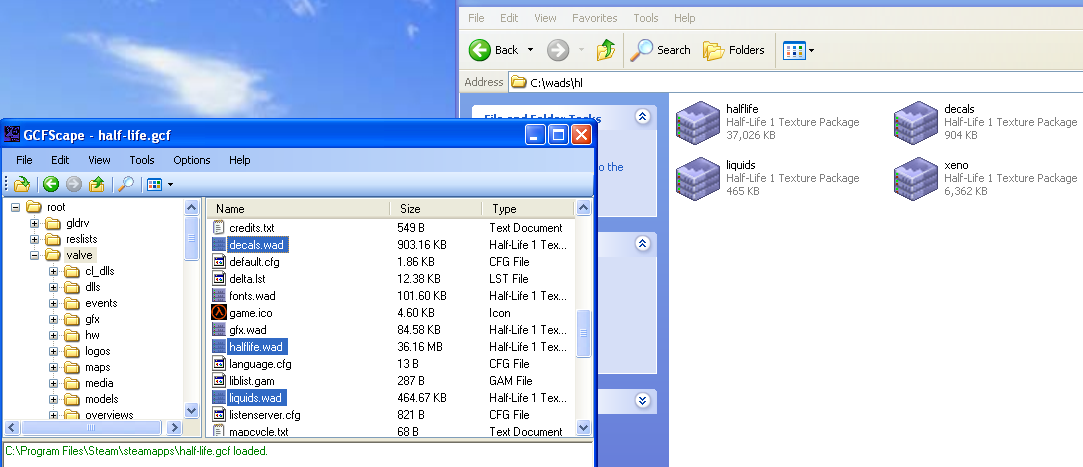Open Explorer Views dropdown button
Screen dimensions: 1083x467
[798, 50]
